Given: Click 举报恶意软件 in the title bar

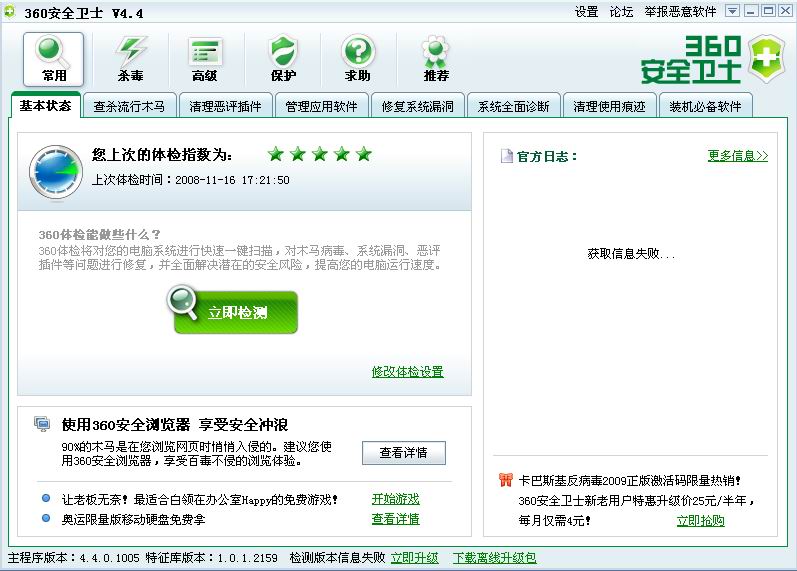Looking at the screenshot, I should tap(680, 12).
